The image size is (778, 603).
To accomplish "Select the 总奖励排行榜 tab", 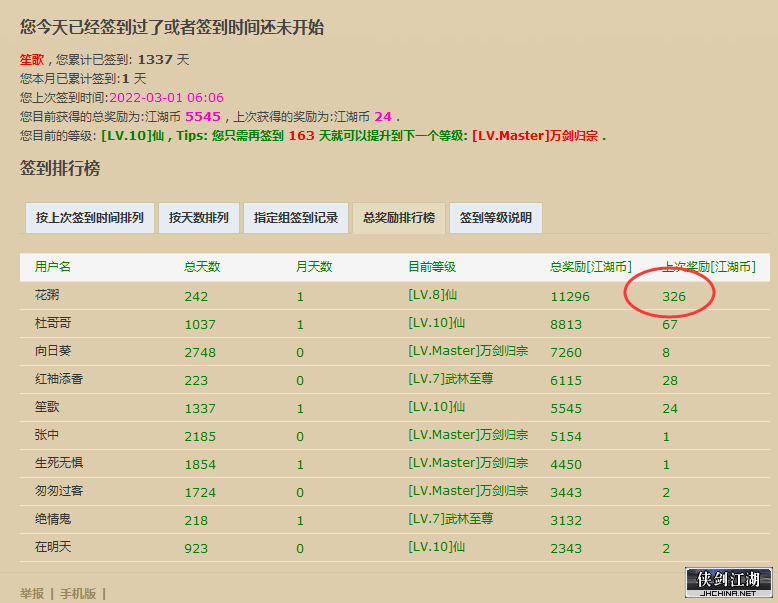I will pos(399,218).
